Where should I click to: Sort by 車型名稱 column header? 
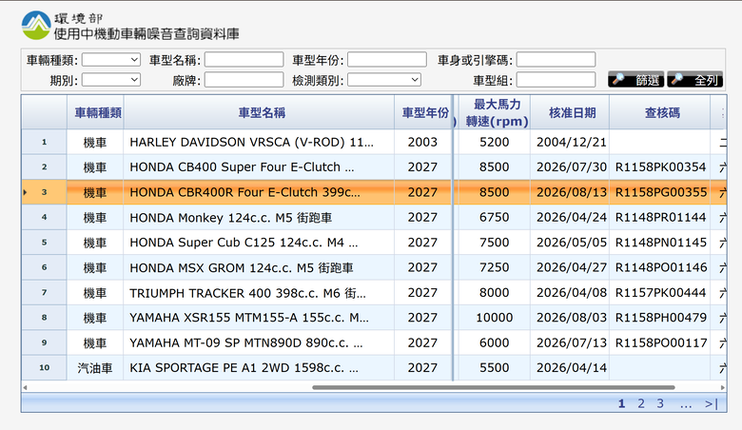click(x=259, y=113)
